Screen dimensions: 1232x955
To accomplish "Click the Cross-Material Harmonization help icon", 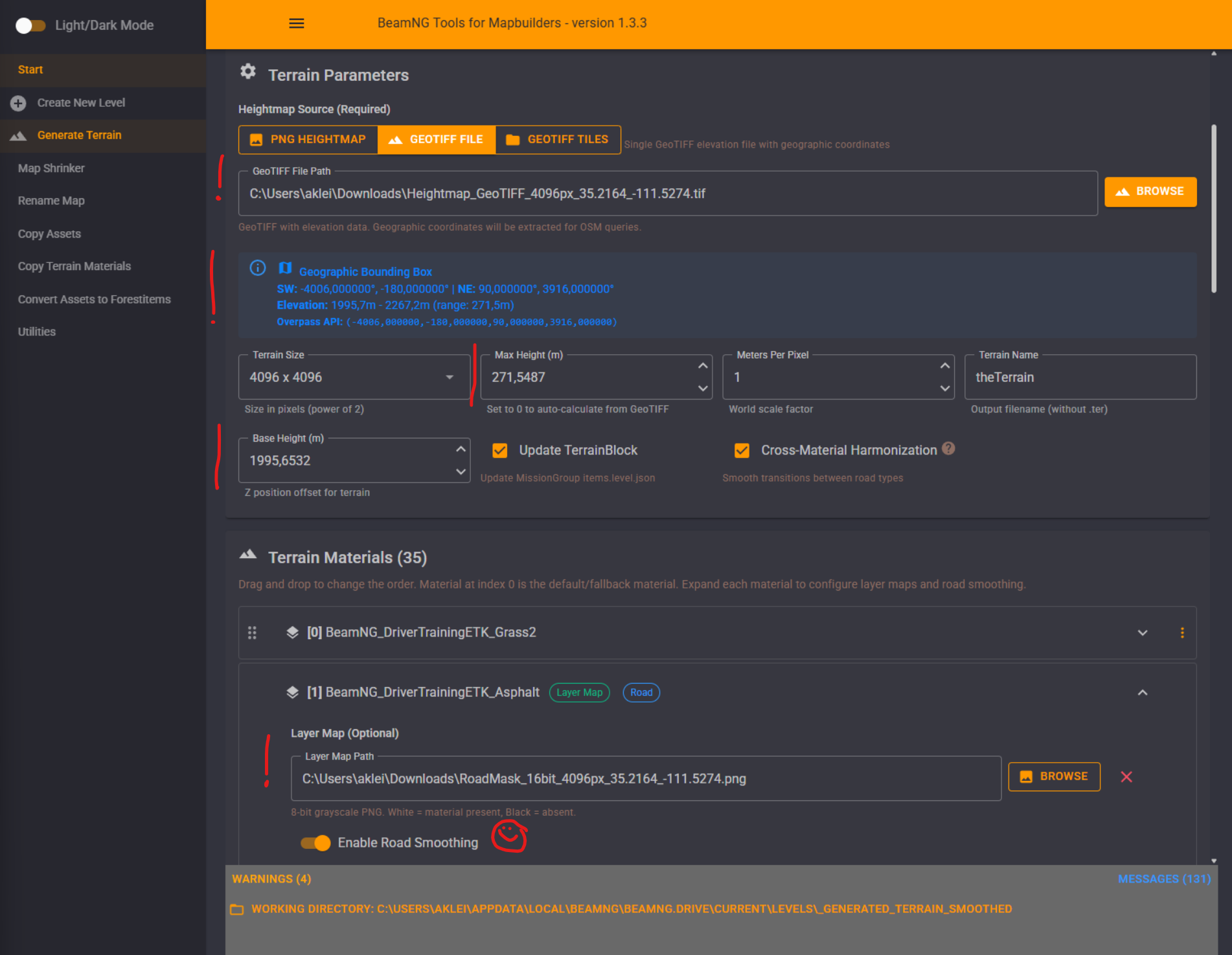I will pyautogui.click(x=948, y=449).
